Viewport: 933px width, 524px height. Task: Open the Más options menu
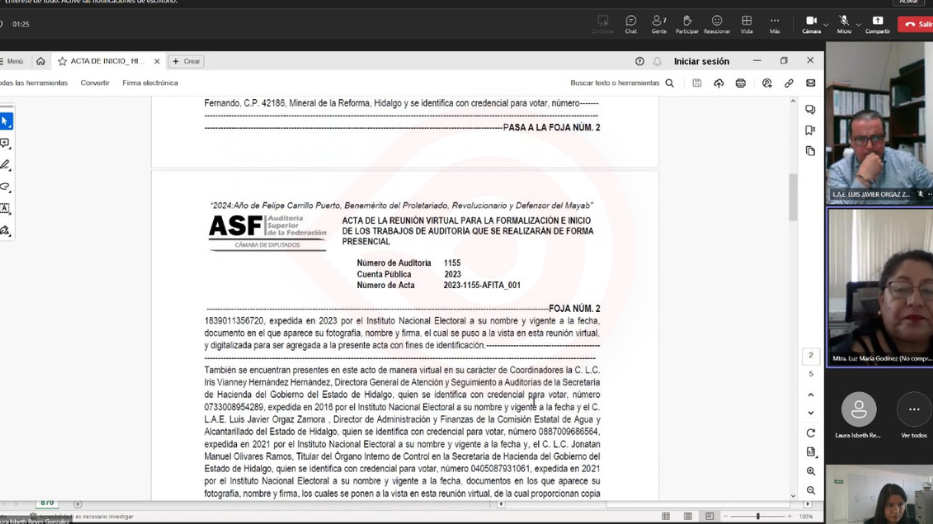(x=774, y=23)
